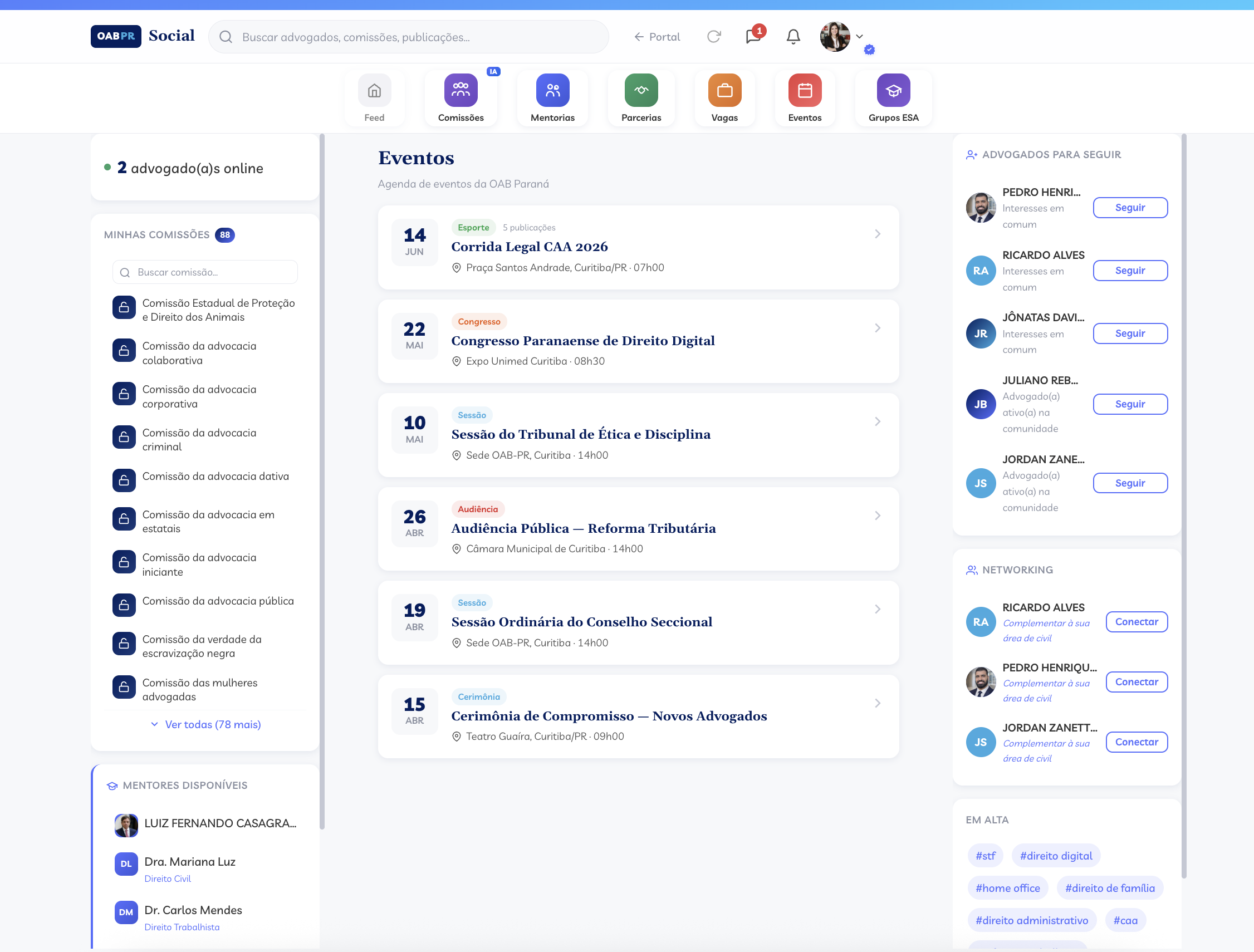The height and width of the screenshot is (952, 1254).
Task: Open the notifications bell
Action: pyautogui.click(x=792, y=37)
